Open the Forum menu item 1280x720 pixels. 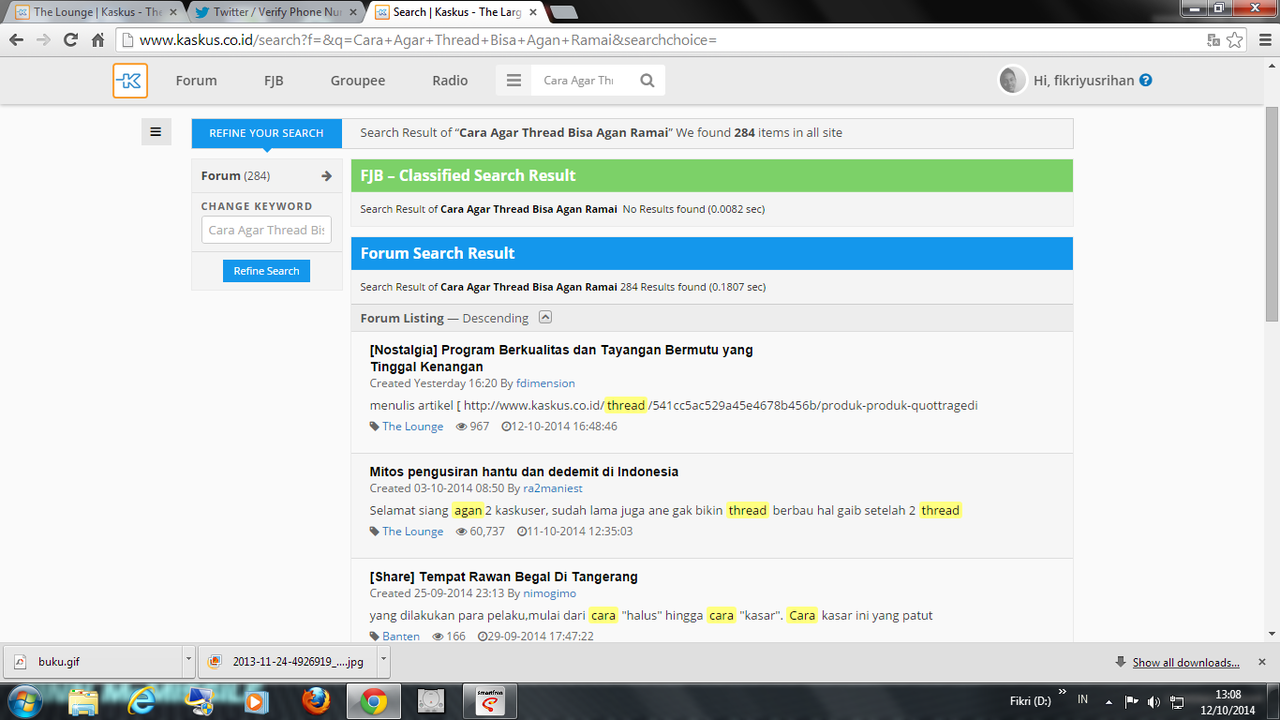click(x=196, y=81)
